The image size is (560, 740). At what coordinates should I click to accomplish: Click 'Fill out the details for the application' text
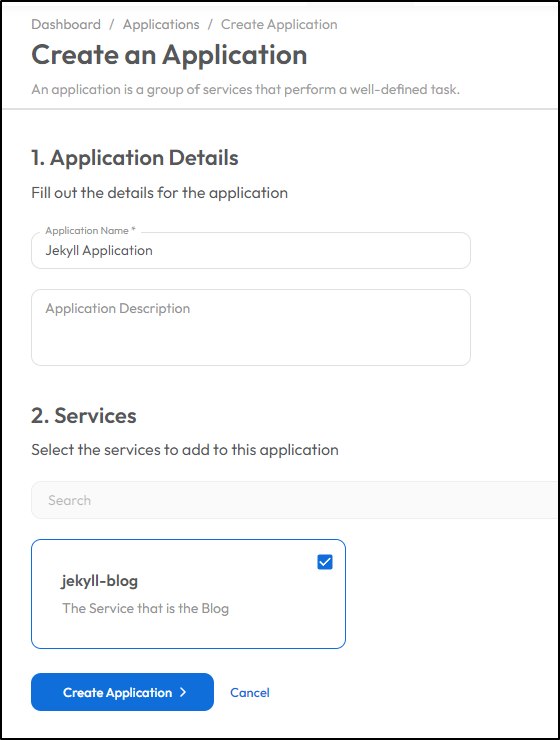(x=159, y=193)
